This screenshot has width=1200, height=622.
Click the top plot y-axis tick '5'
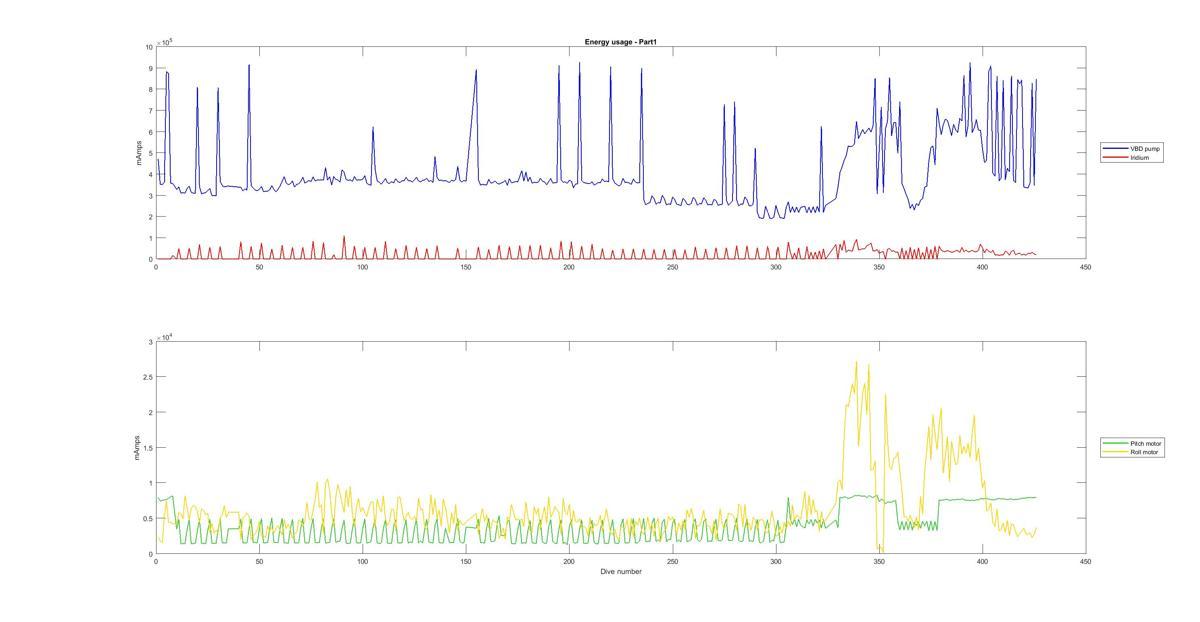click(150, 153)
